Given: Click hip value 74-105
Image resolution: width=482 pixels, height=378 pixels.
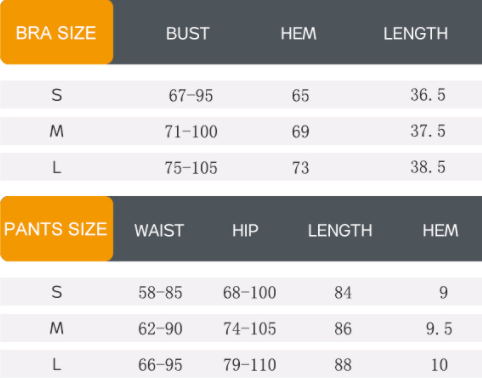Looking at the screenshot, I should (x=250, y=329).
